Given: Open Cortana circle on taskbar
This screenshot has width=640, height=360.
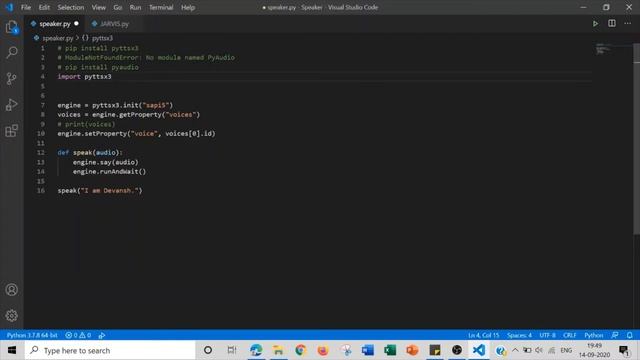Looking at the screenshot, I should [208, 350].
